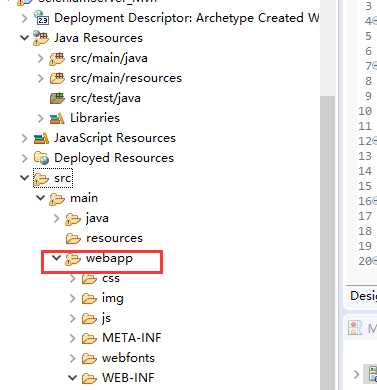Select the webapp folder label
This screenshot has height=390, width=377.
(x=109, y=258)
